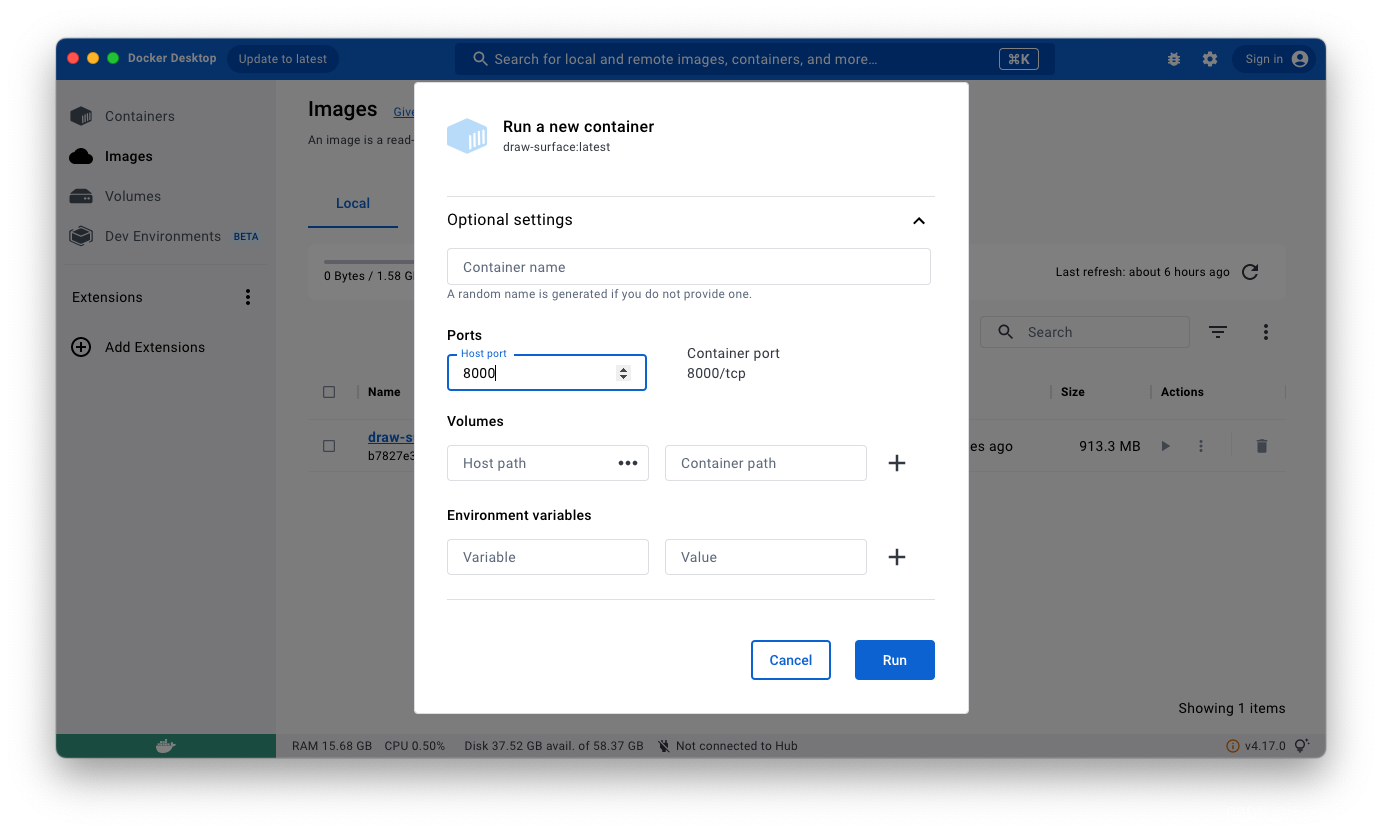
Task: Open settings gear in the title bar
Action: coord(1210,59)
